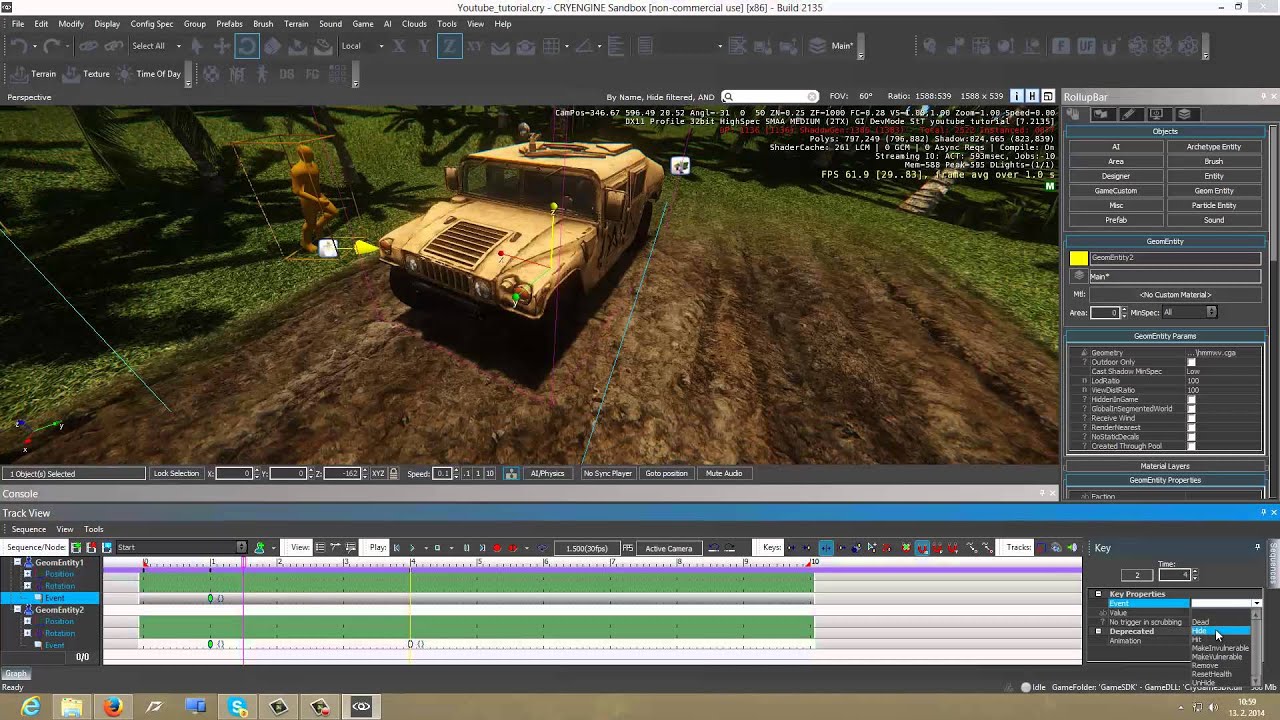1280x720 pixels.
Task: Collapse the Material Layers rollup
Action: pos(1165,466)
